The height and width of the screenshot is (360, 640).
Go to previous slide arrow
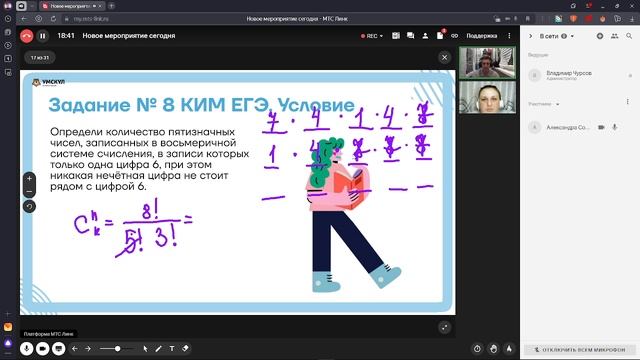click(x=75, y=349)
